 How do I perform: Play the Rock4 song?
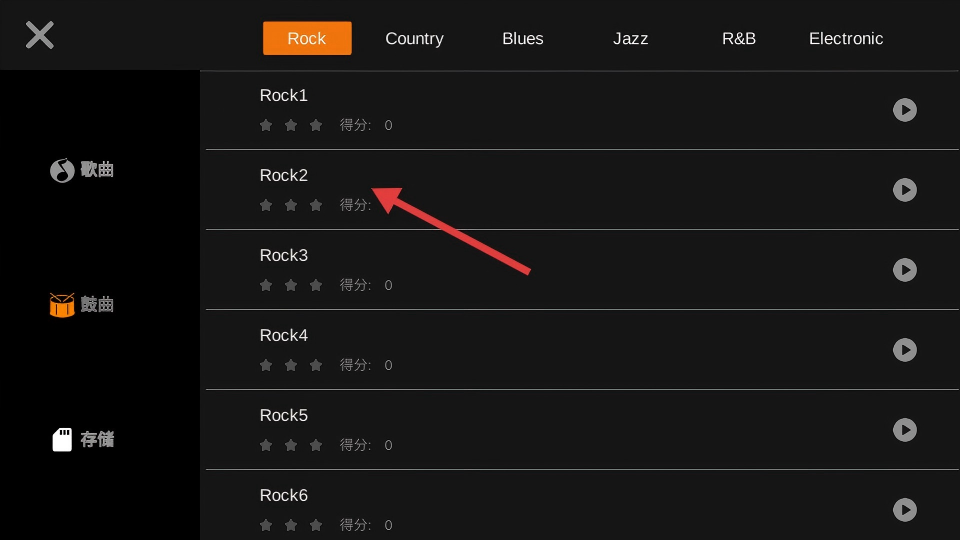[904, 350]
